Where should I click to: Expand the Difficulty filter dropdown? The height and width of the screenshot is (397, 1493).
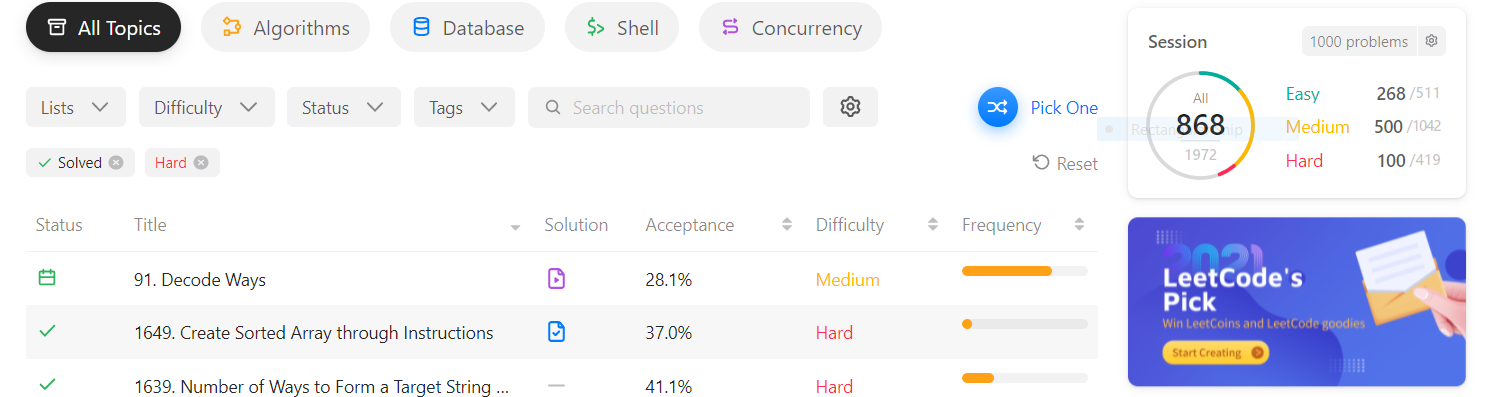click(x=207, y=107)
